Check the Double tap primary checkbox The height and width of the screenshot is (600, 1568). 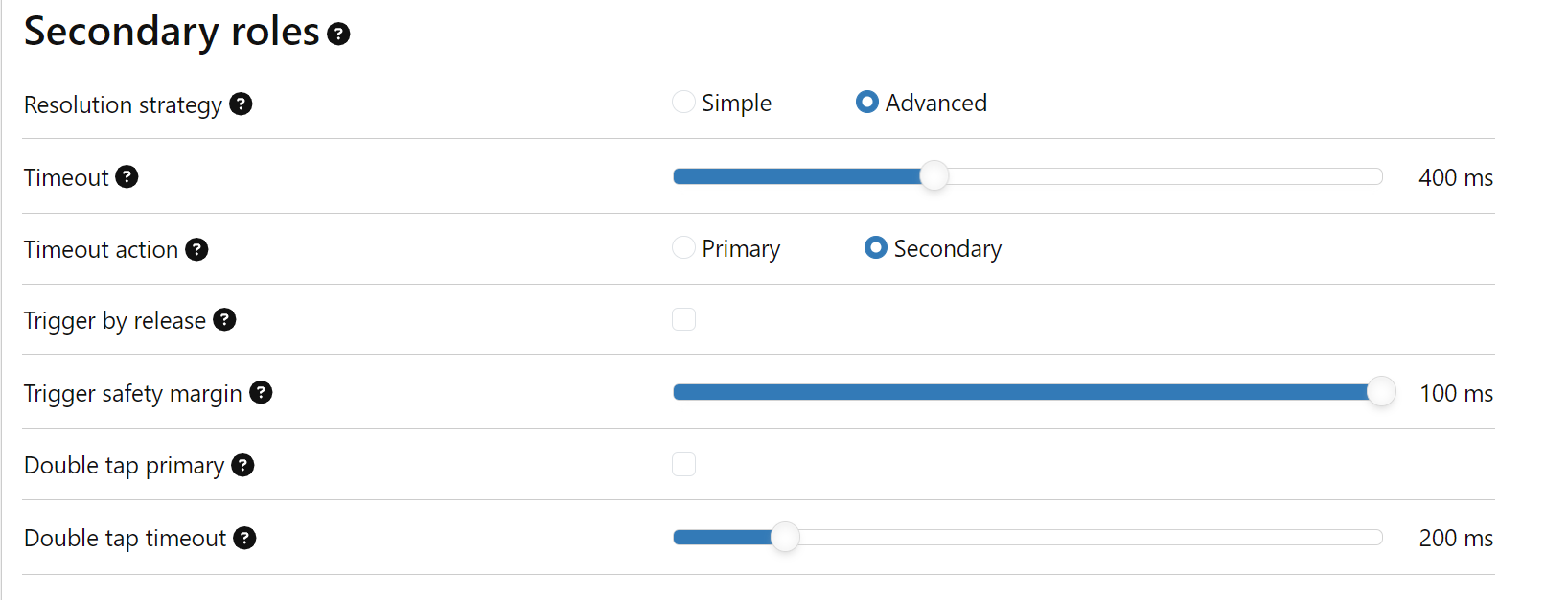683,465
